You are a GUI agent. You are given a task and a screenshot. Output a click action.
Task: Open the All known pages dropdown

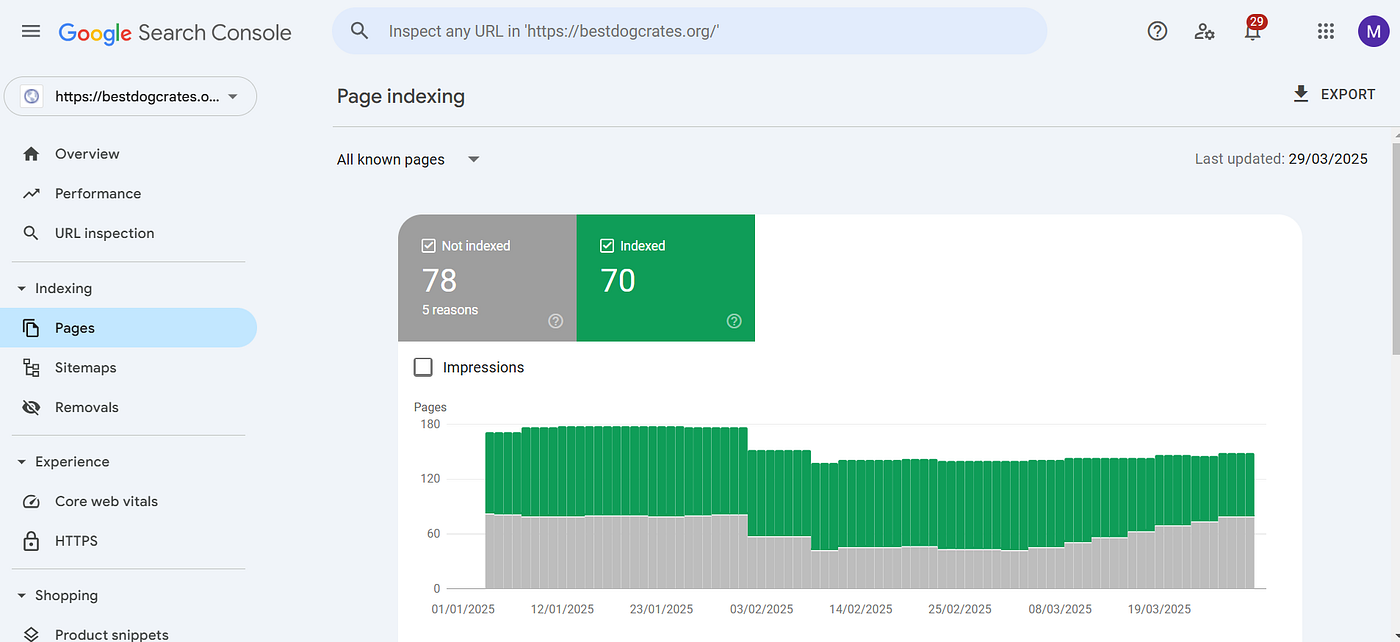pos(408,159)
